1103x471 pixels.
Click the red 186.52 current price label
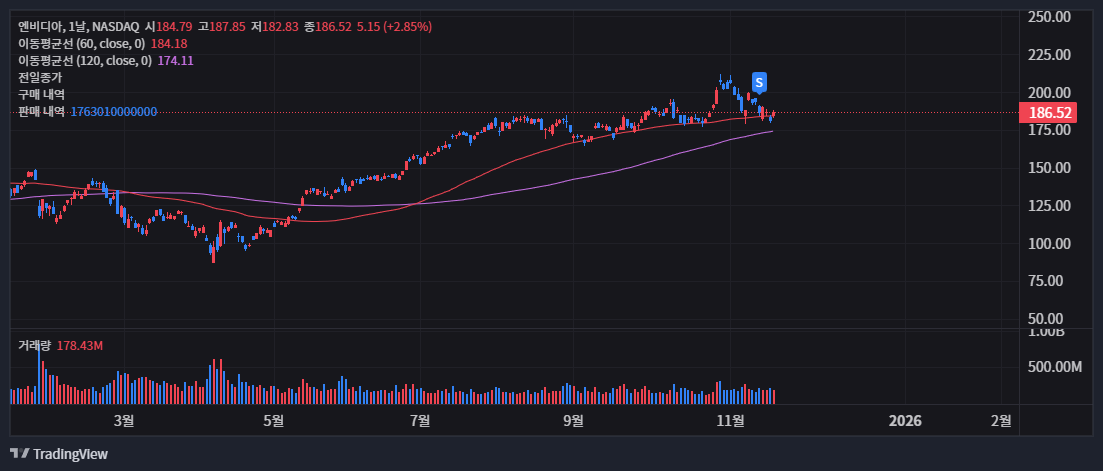(x=1050, y=113)
